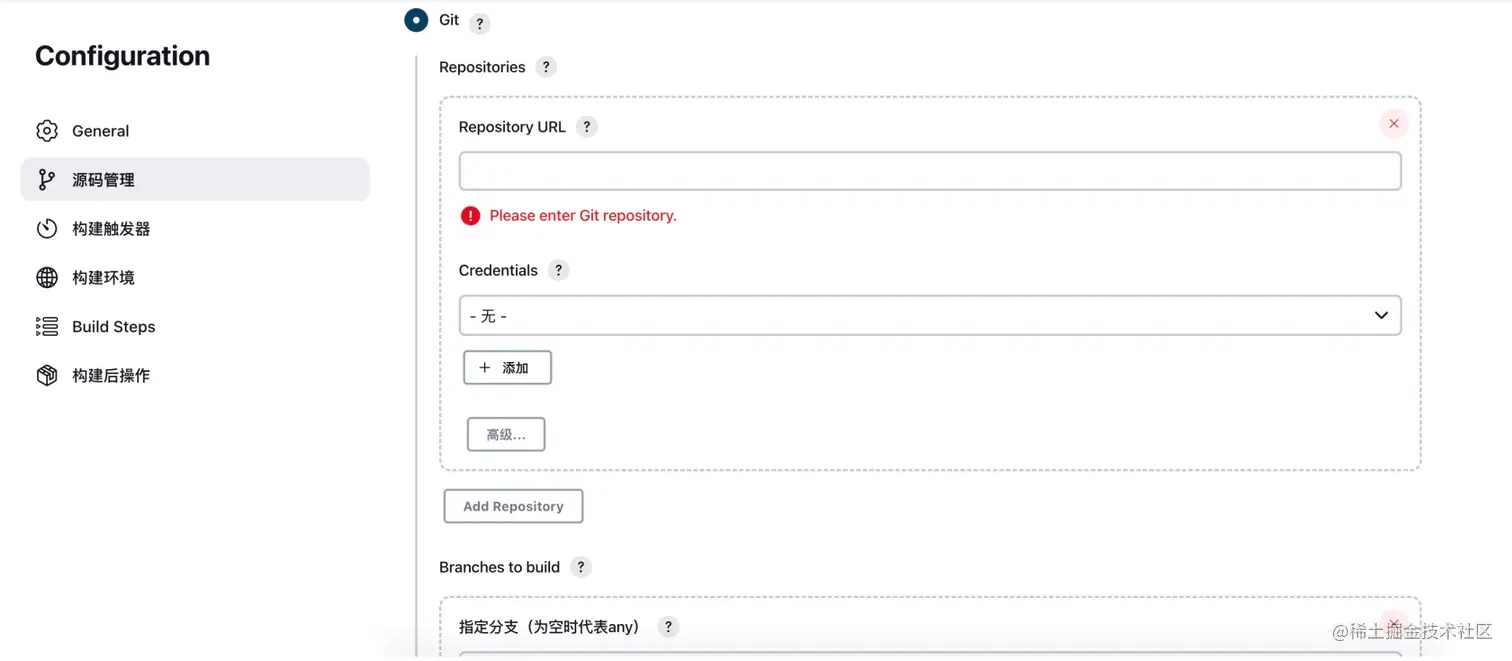1512x661 pixels.
Task: Click the Repository URL help icon
Action: coord(586,126)
